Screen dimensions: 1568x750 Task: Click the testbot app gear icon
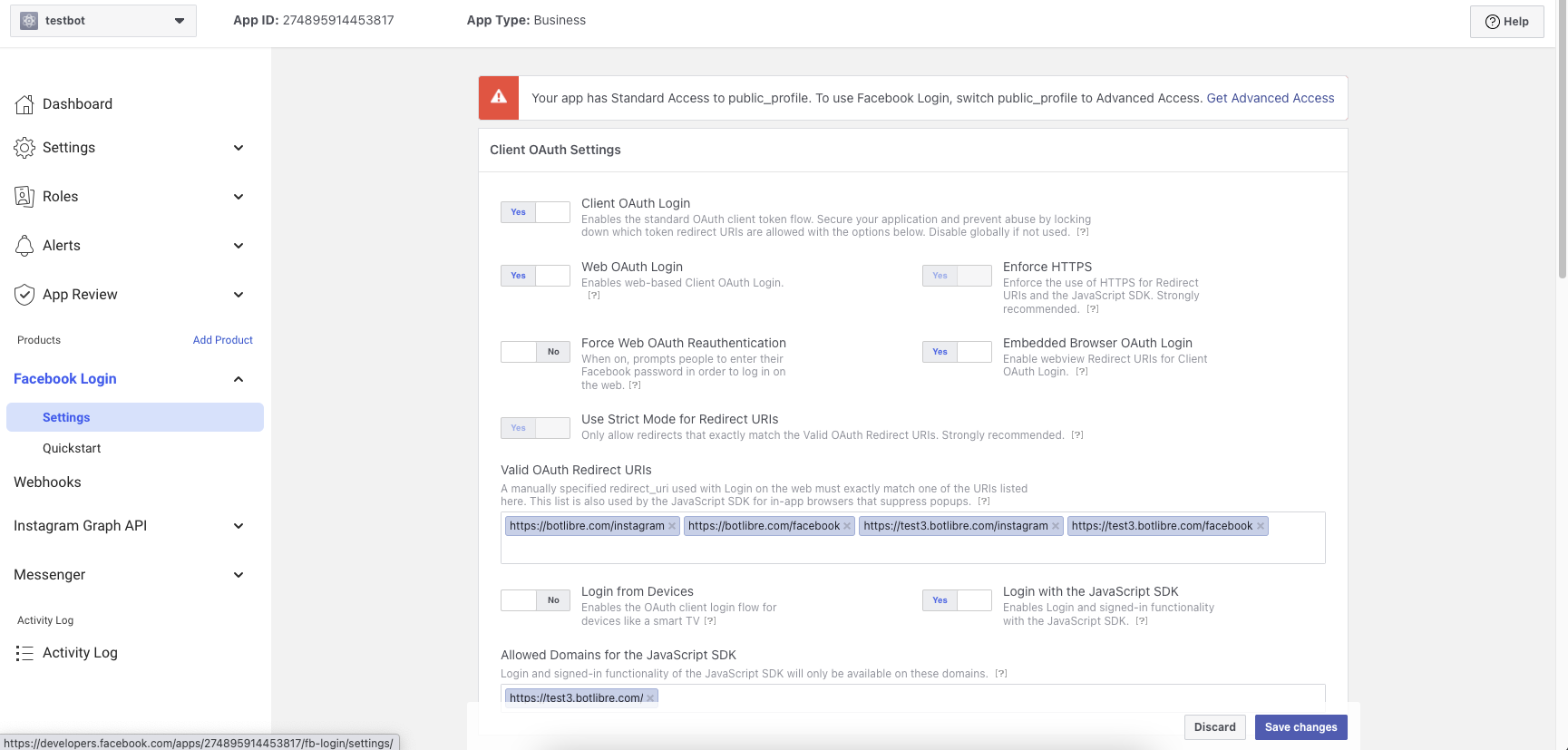point(29,21)
